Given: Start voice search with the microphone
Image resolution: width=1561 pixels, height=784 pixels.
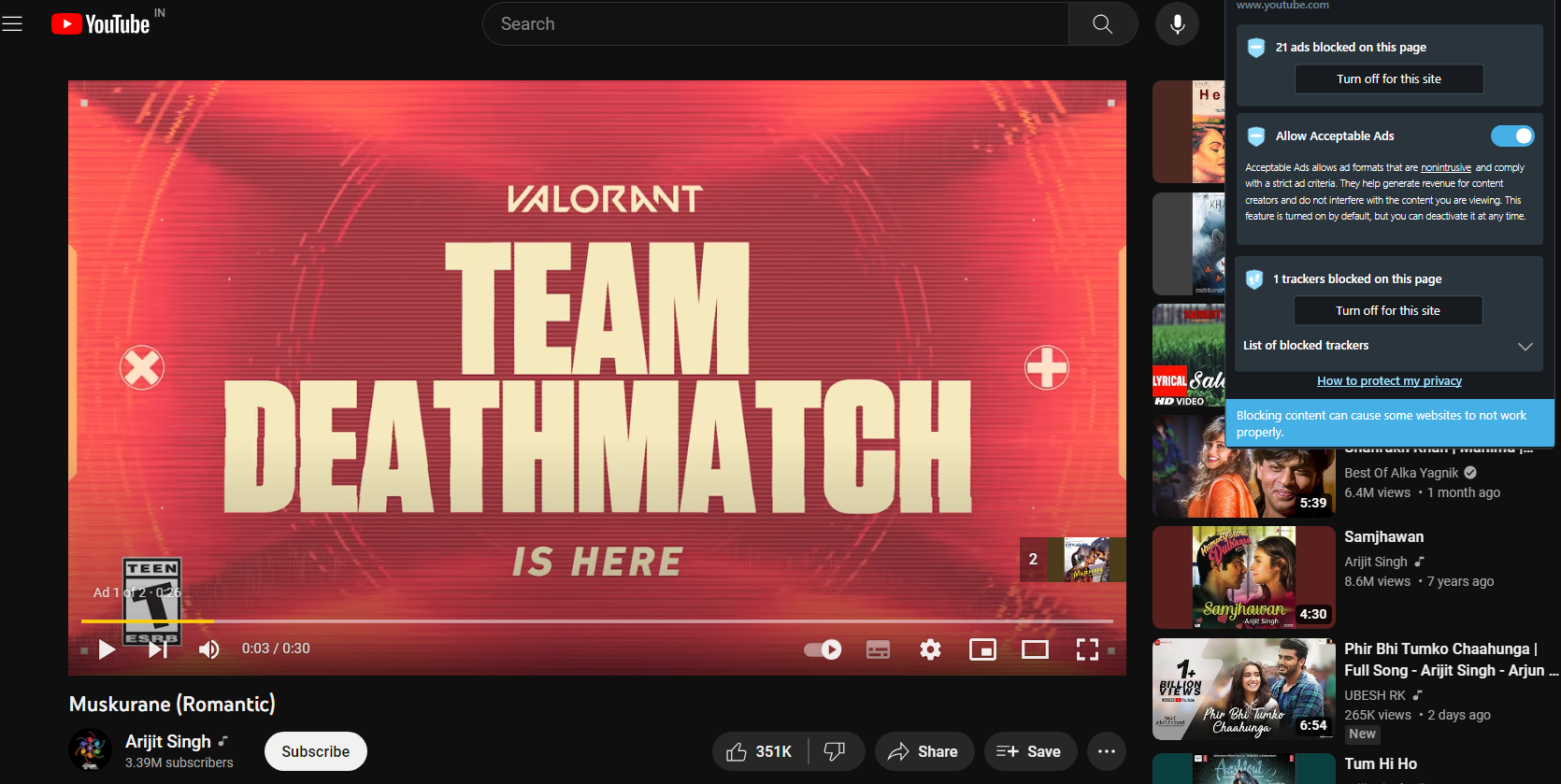Looking at the screenshot, I should click(x=1177, y=24).
